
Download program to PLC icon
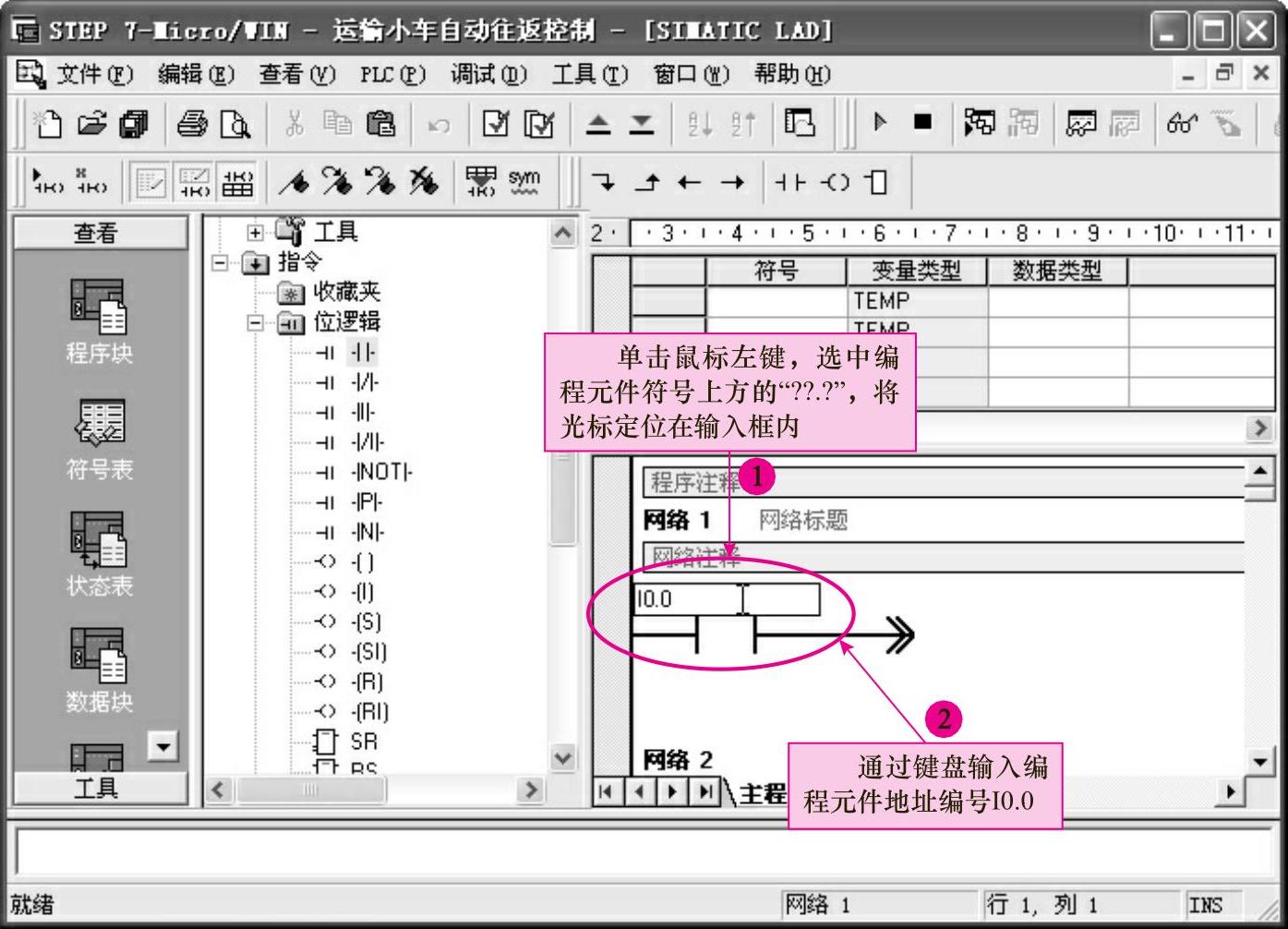(642, 124)
